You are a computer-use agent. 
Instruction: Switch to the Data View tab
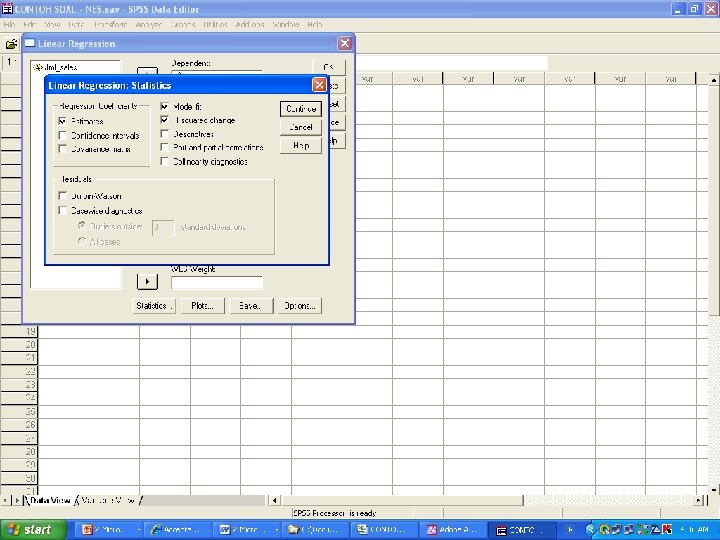(x=50, y=500)
